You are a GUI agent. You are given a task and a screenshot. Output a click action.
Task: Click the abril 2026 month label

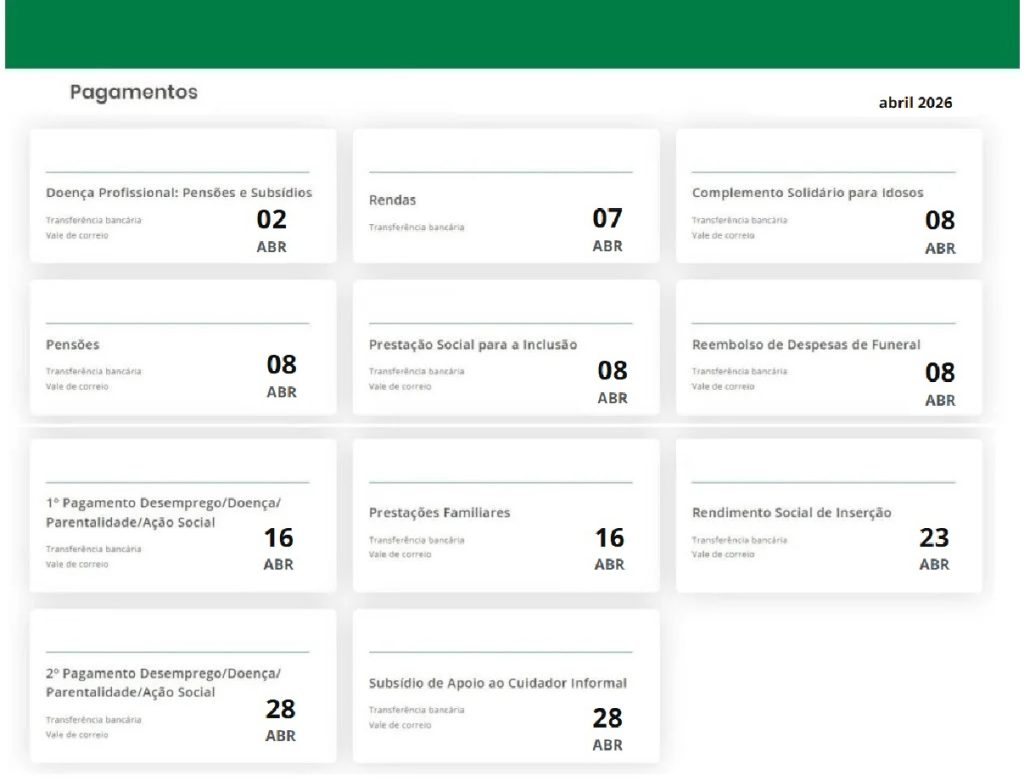pyautogui.click(x=915, y=102)
